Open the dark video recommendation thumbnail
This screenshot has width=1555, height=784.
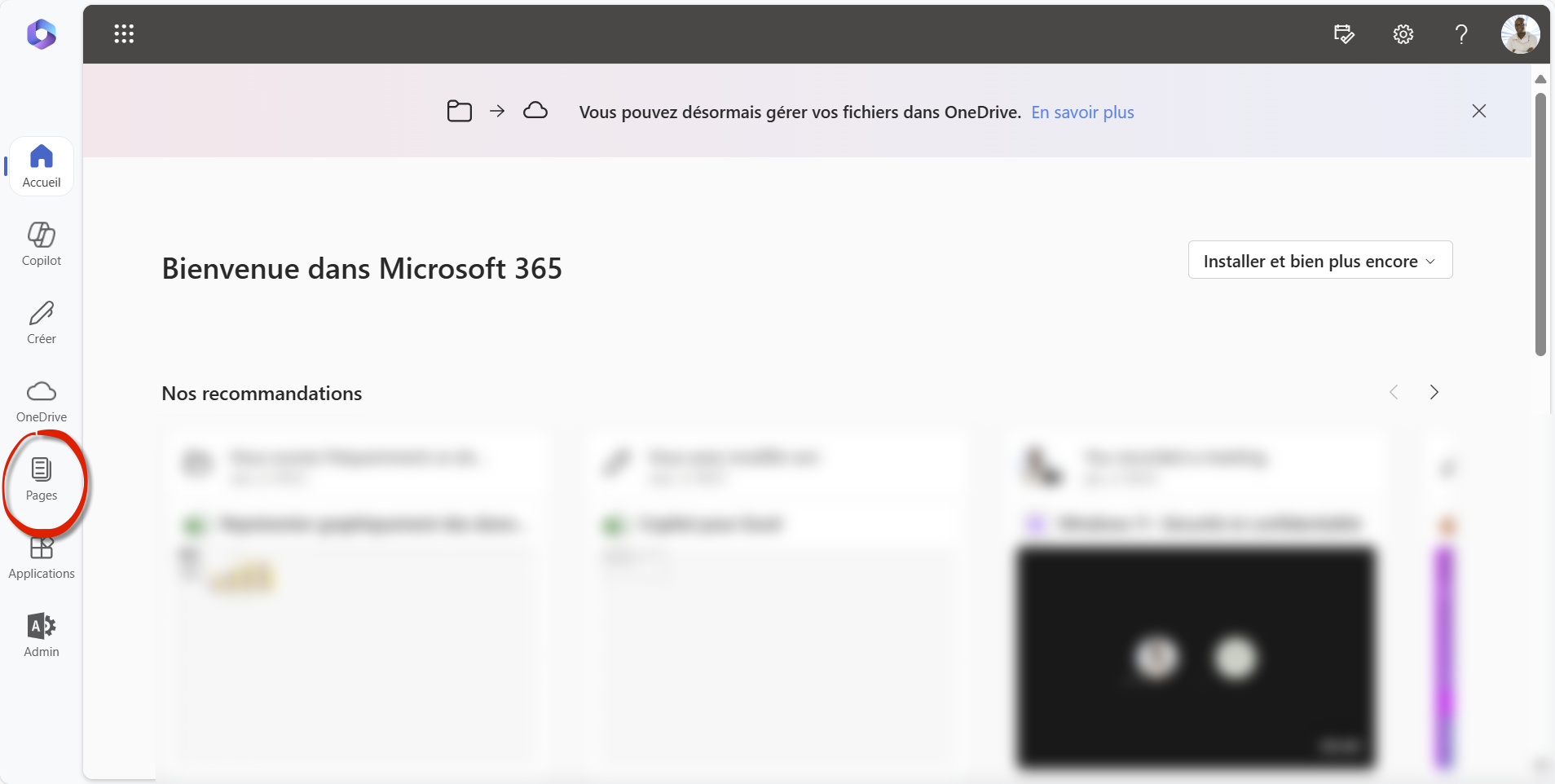tap(1196, 657)
